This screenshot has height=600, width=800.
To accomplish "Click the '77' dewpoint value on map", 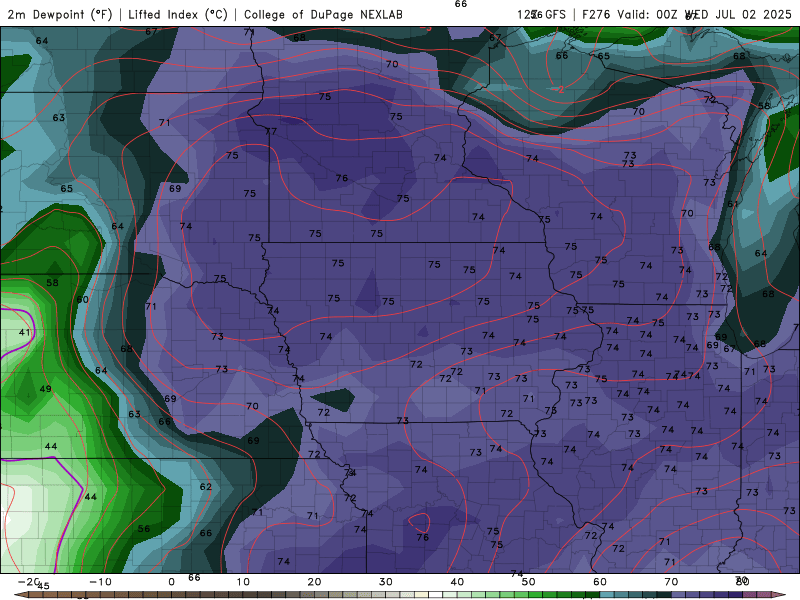I will pos(271,131).
